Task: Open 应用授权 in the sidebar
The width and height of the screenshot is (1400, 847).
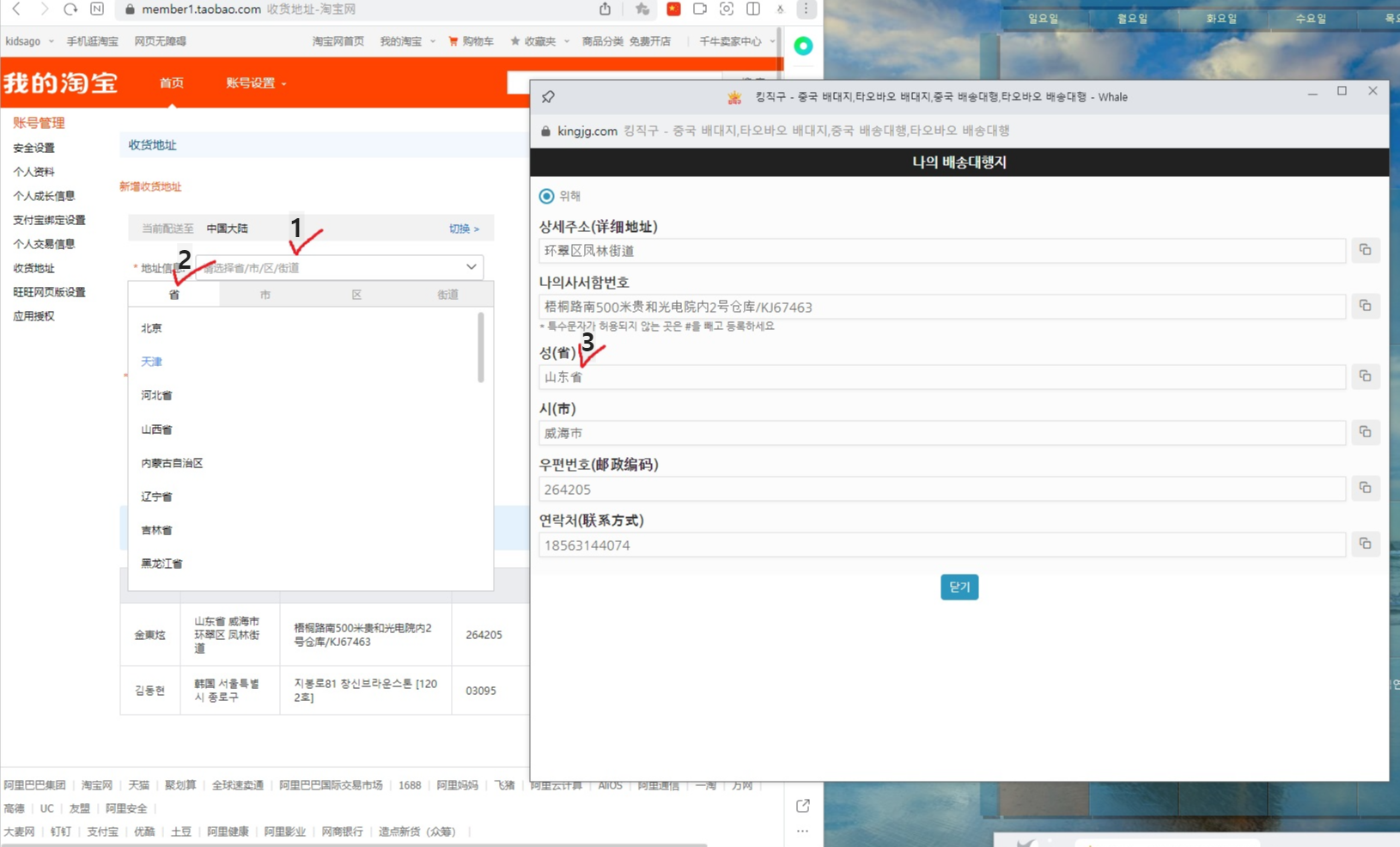Action: click(33, 316)
